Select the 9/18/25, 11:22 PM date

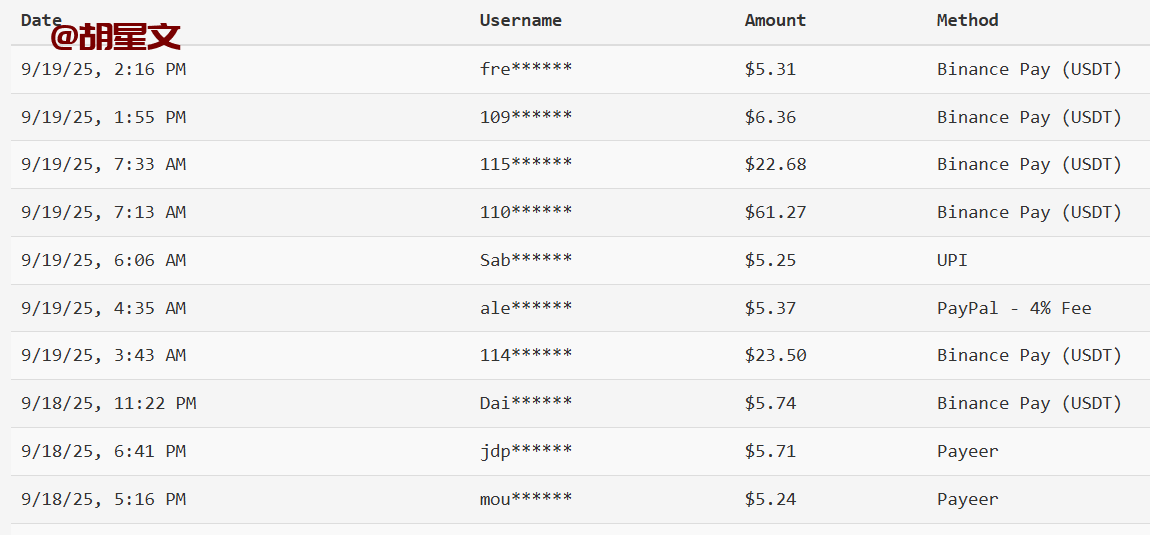point(108,403)
